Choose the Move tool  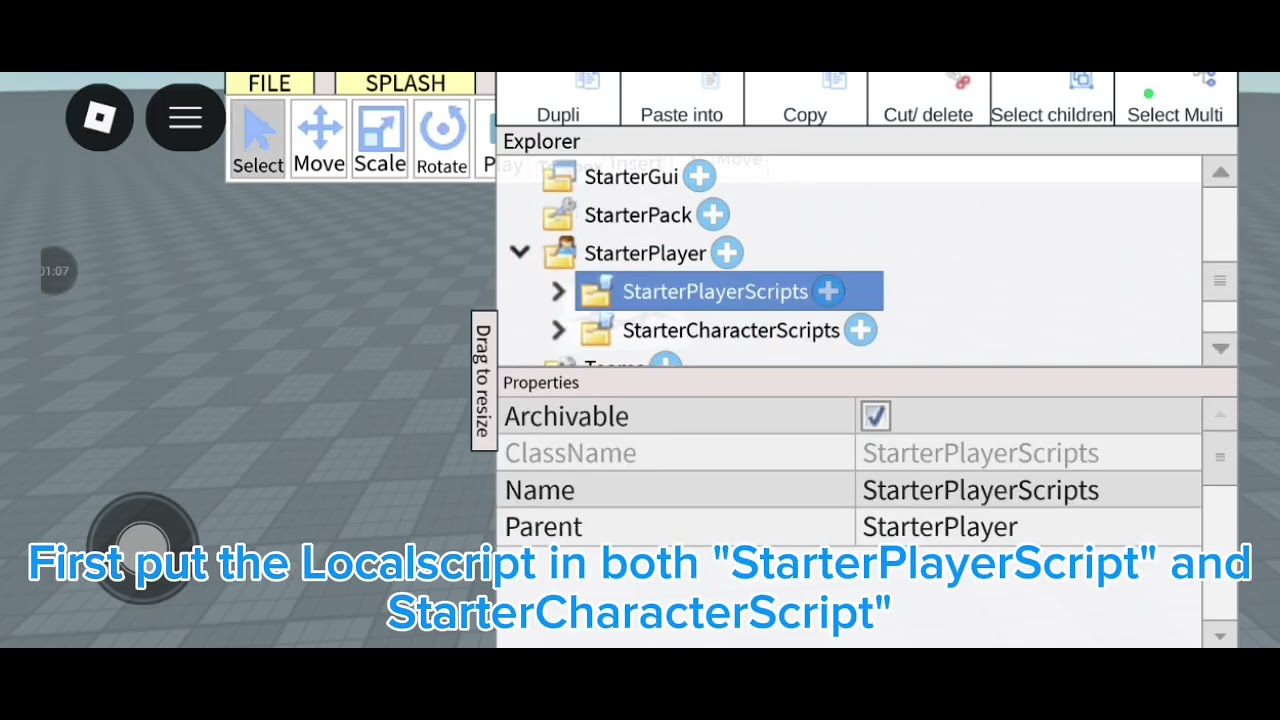click(319, 139)
